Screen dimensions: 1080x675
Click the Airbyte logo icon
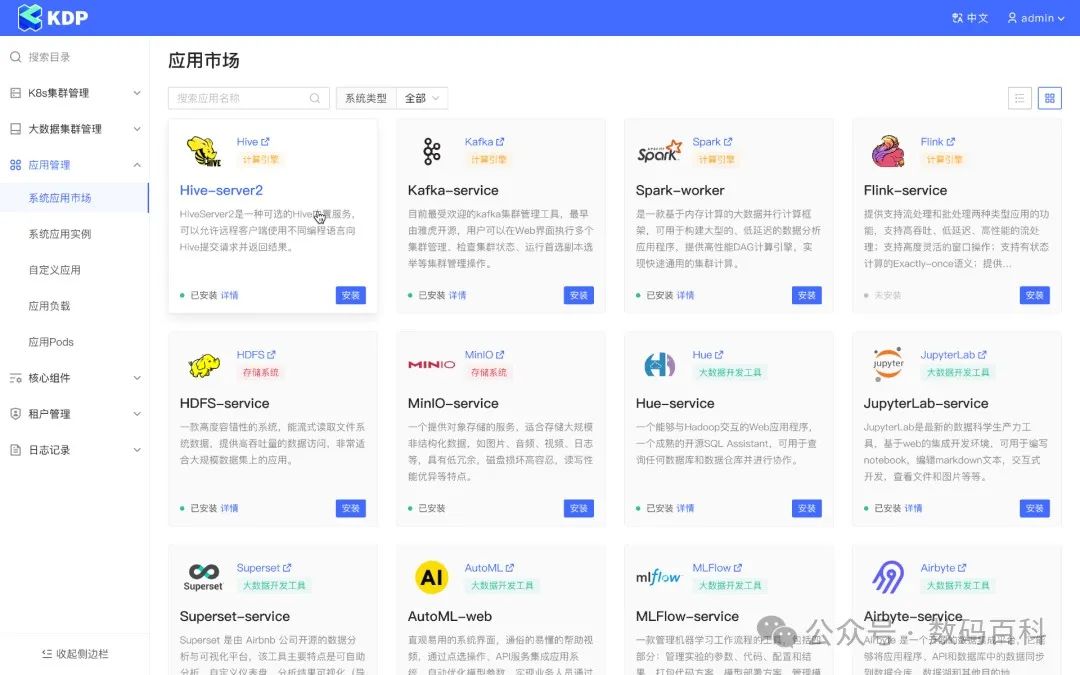click(888, 577)
